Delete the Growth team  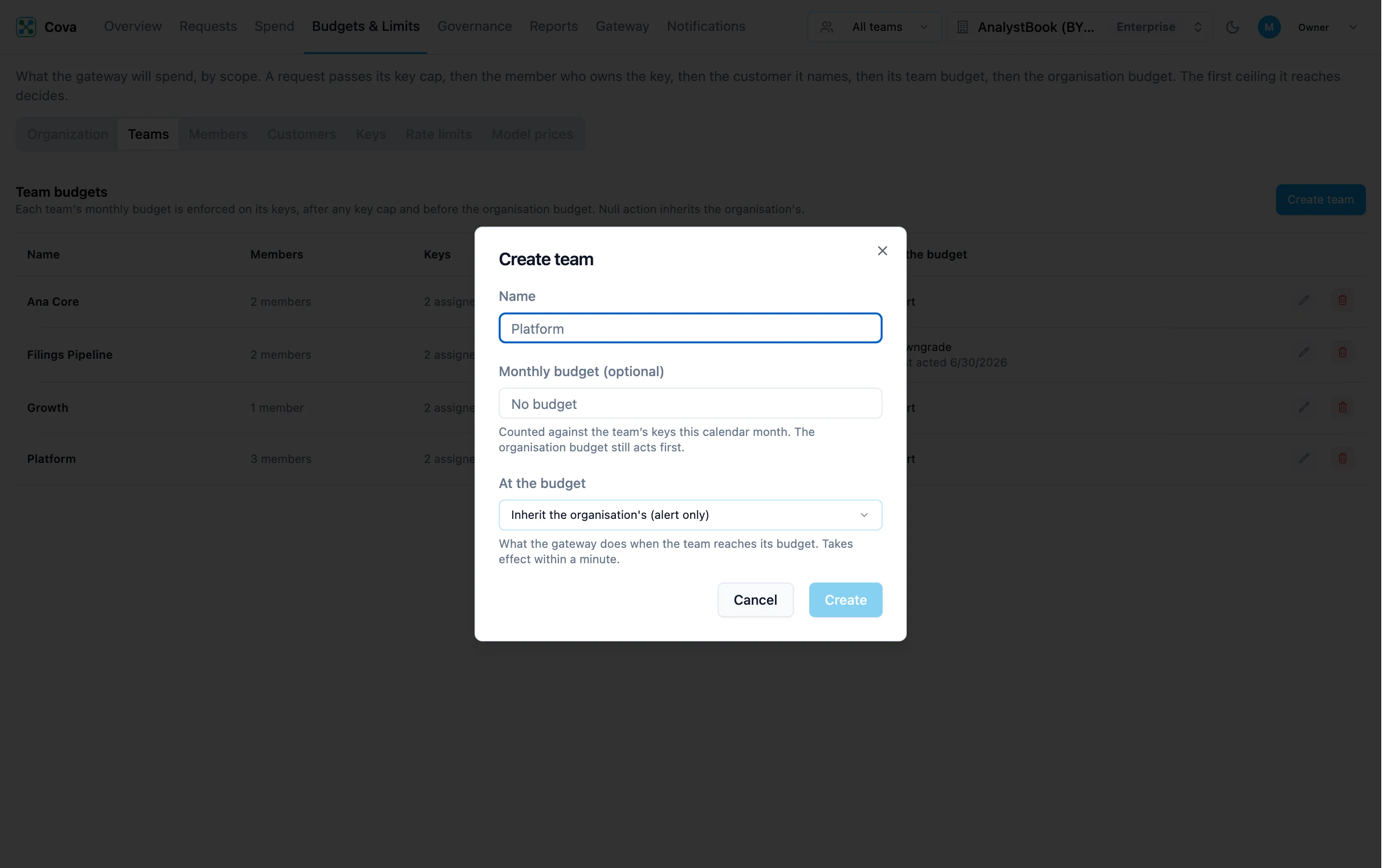coord(1342,407)
